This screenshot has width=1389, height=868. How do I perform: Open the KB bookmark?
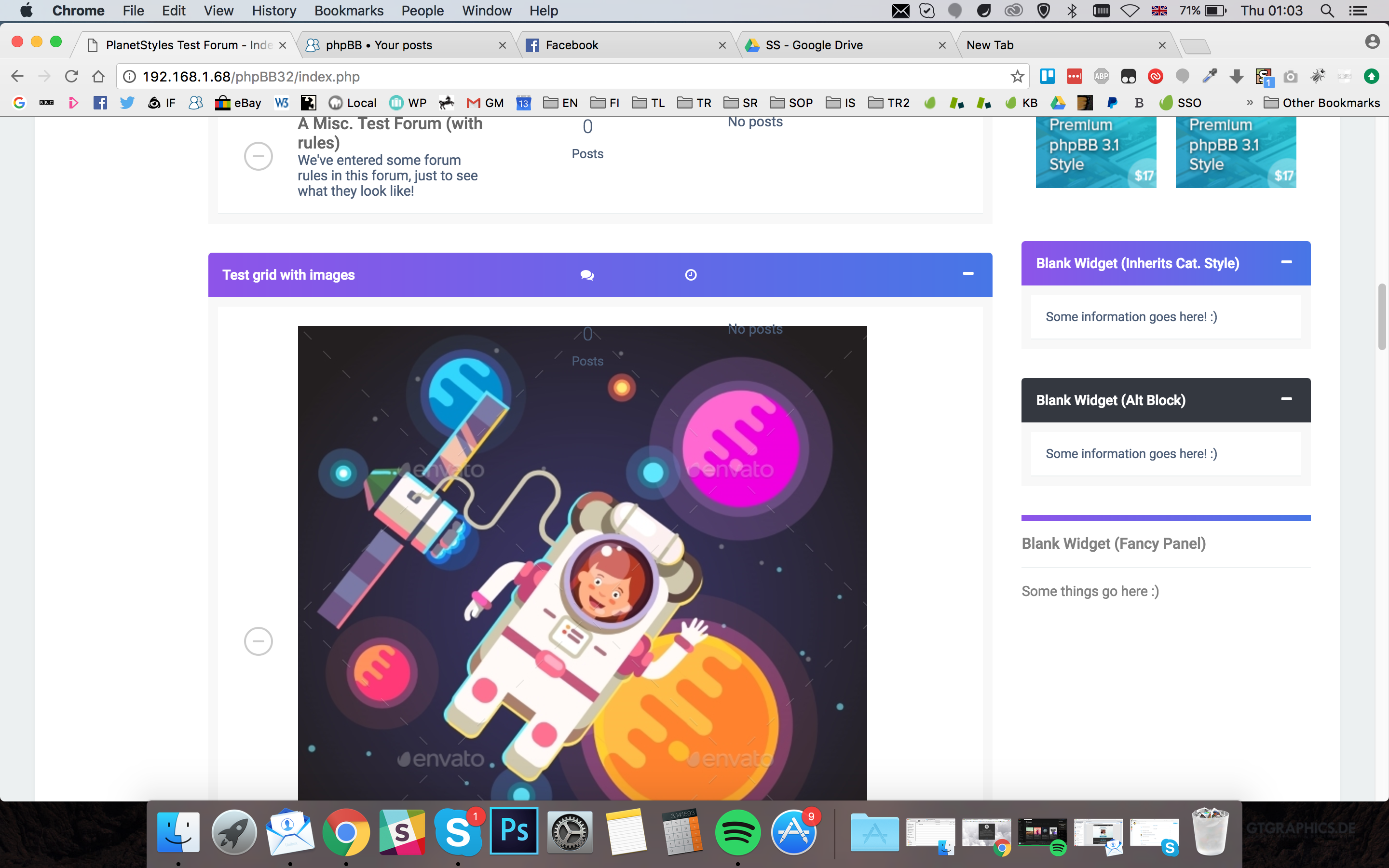(1021, 103)
